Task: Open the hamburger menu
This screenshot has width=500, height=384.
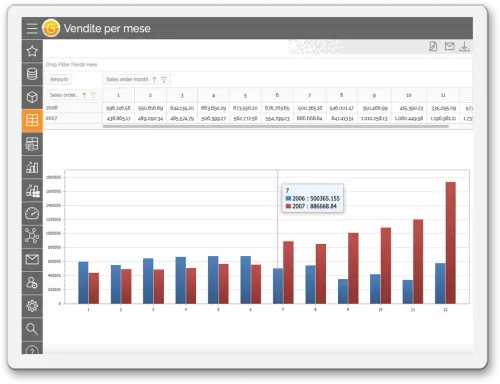Action: coord(32,28)
